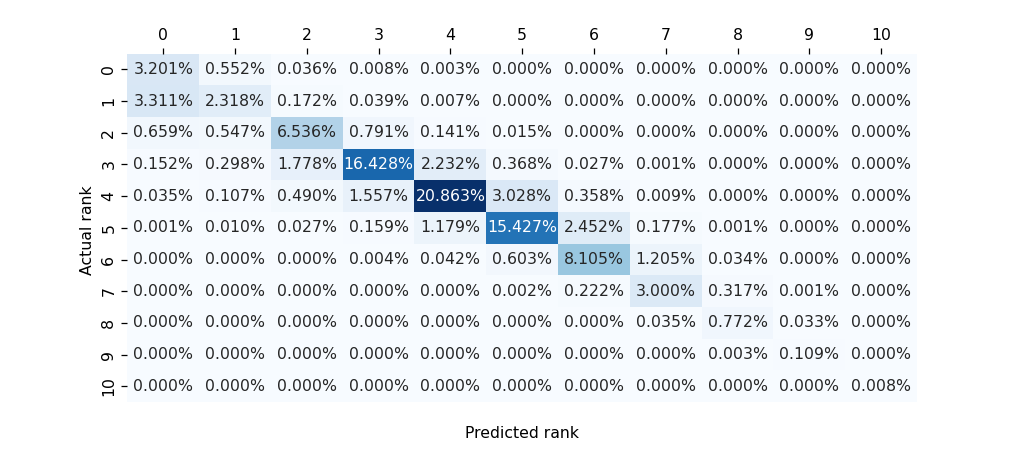Click the 'Actual rank' axis label
The width and height of the screenshot is (1019, 453).
tap(86, 231)
